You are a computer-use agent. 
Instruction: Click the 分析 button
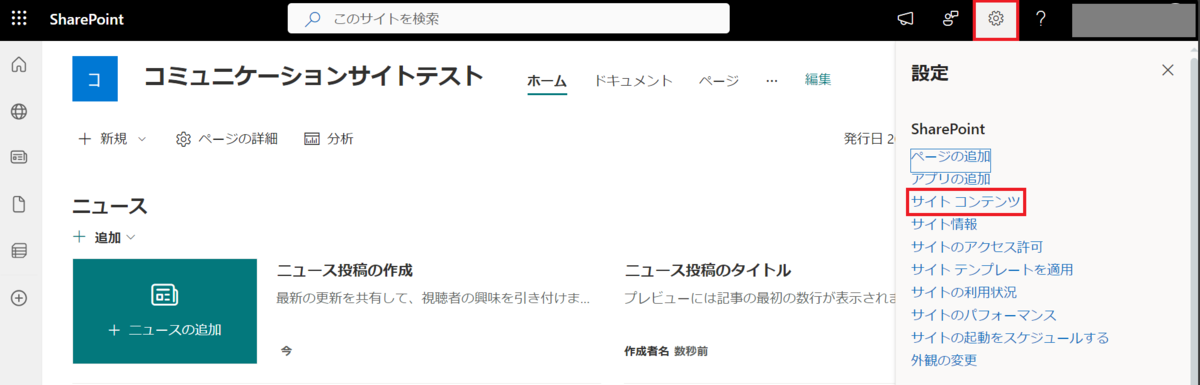328,139
